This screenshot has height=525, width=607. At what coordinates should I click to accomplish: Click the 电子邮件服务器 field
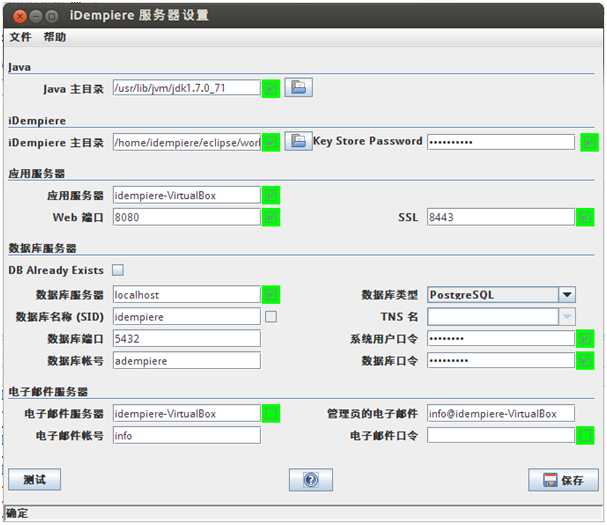click(x=187, y=413)
